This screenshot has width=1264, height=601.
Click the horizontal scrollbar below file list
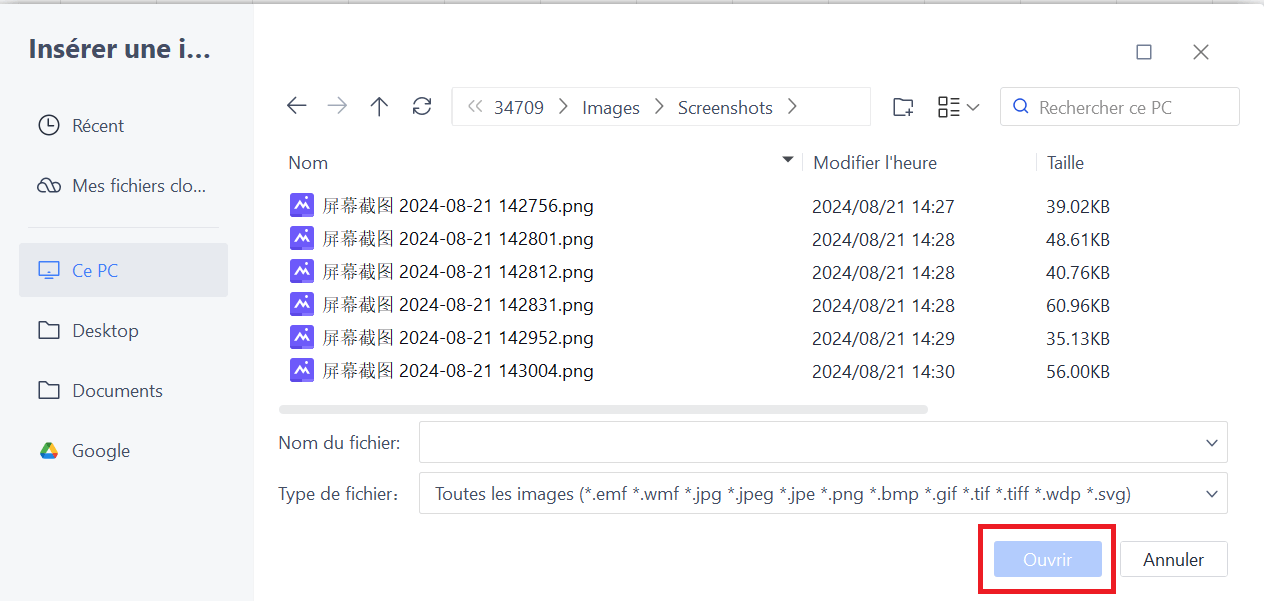pos(603,409)
